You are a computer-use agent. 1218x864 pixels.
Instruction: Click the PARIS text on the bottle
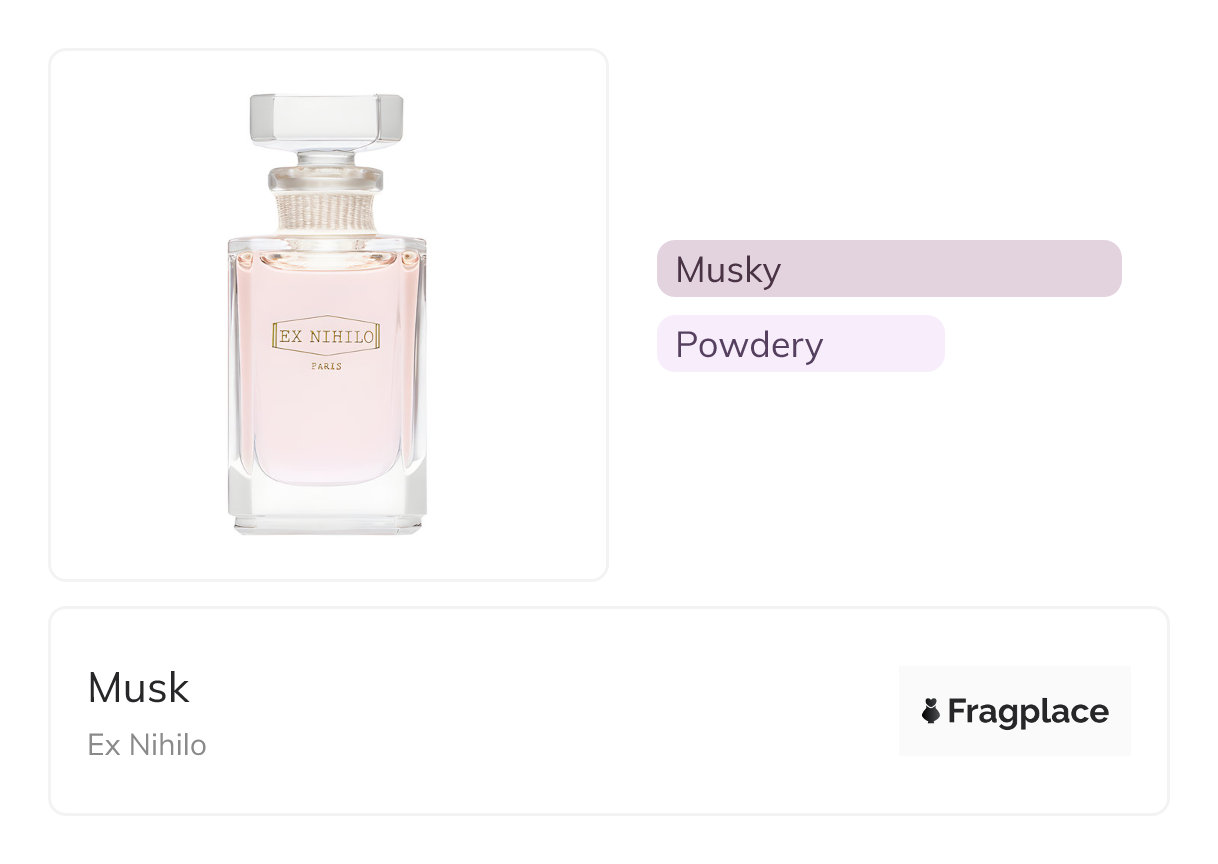pos(326,367)
